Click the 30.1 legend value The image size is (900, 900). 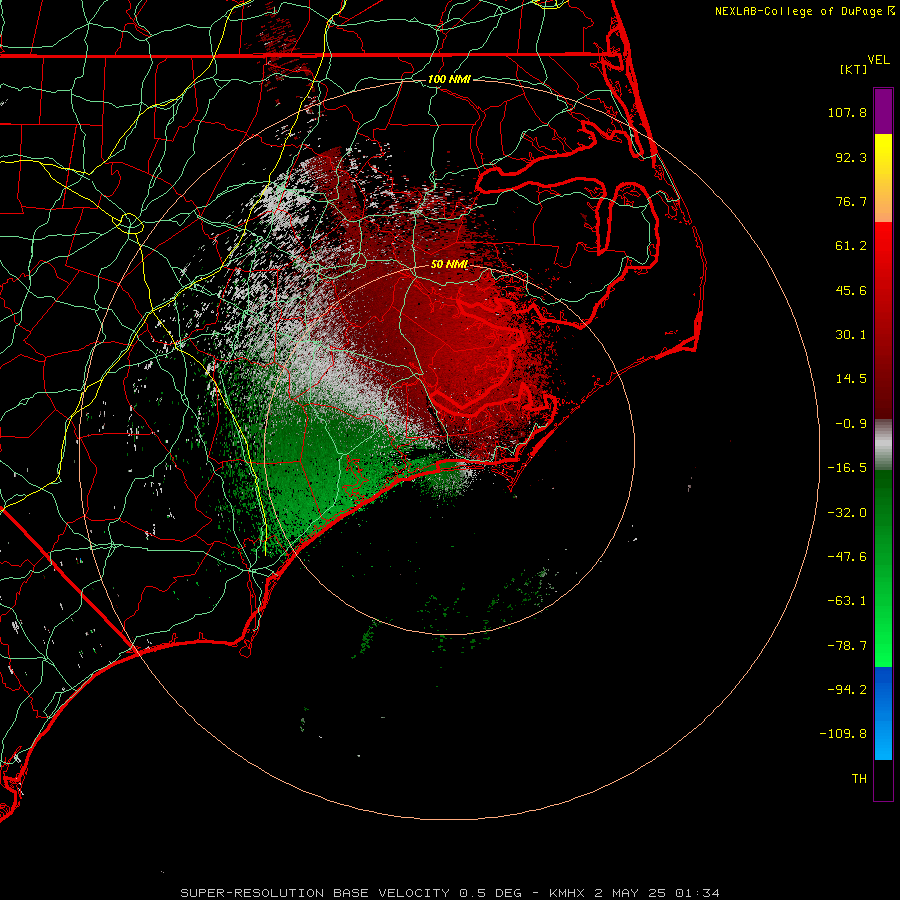(x=851, y=335)
